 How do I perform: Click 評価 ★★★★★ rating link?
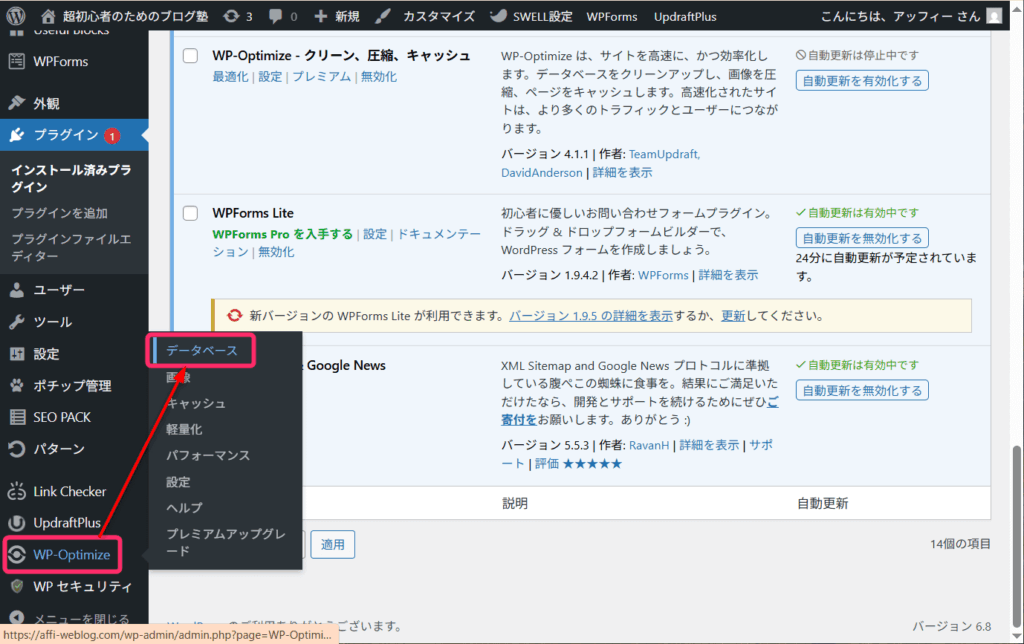[x=578, y=464]
